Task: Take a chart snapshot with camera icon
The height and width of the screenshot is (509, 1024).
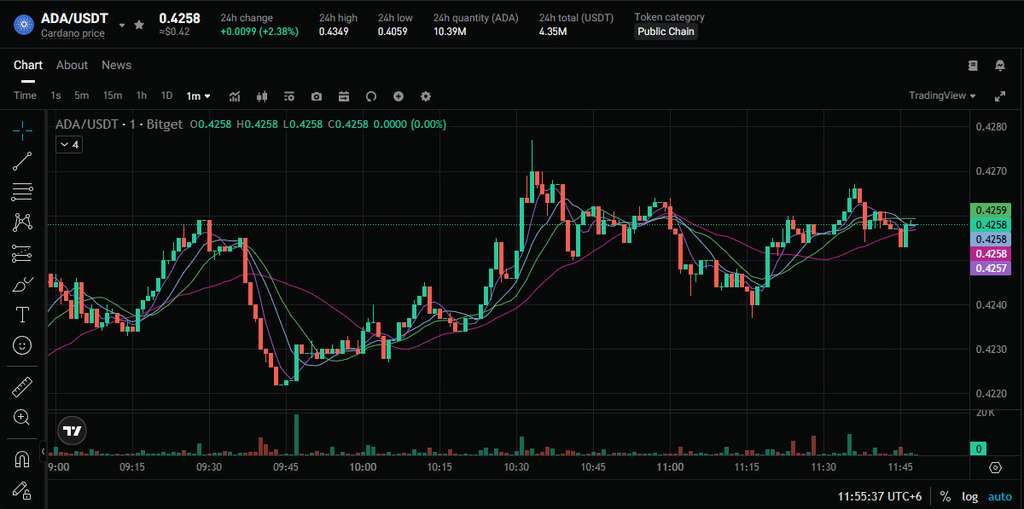Action: 317,96
